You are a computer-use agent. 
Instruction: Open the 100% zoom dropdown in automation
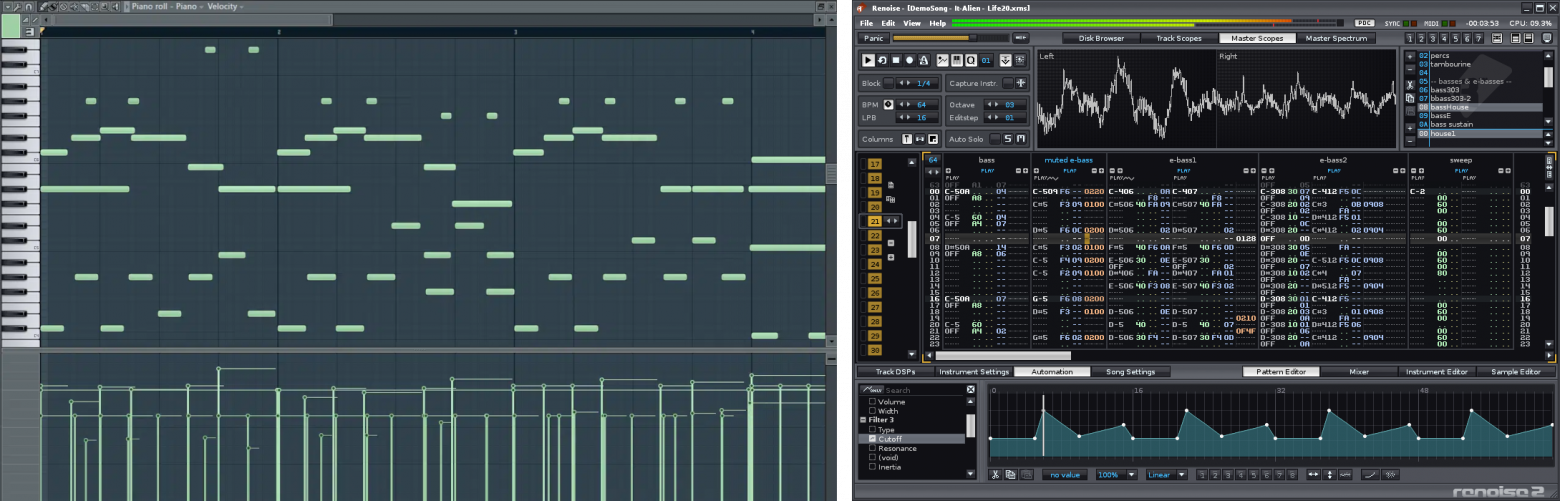tap(1132, 474)
